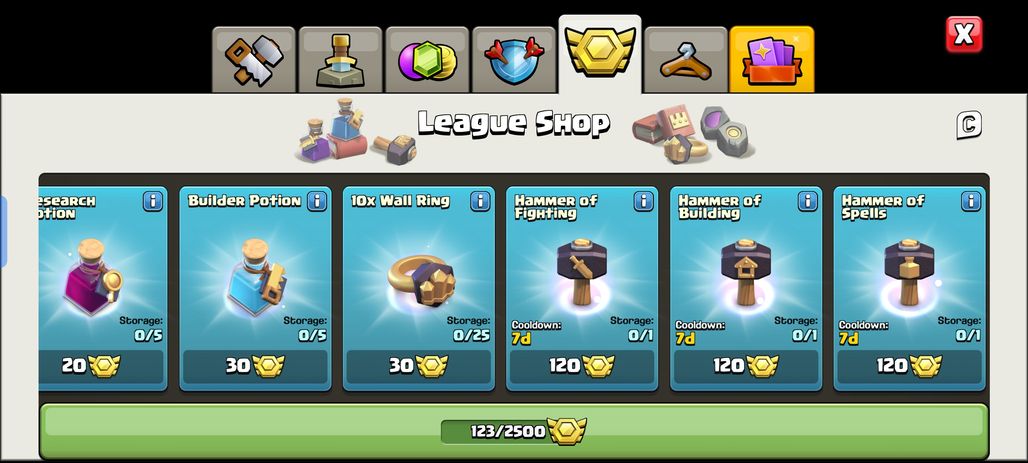
Task: Open the purple cards special offers tab
Action: (772, 60)
